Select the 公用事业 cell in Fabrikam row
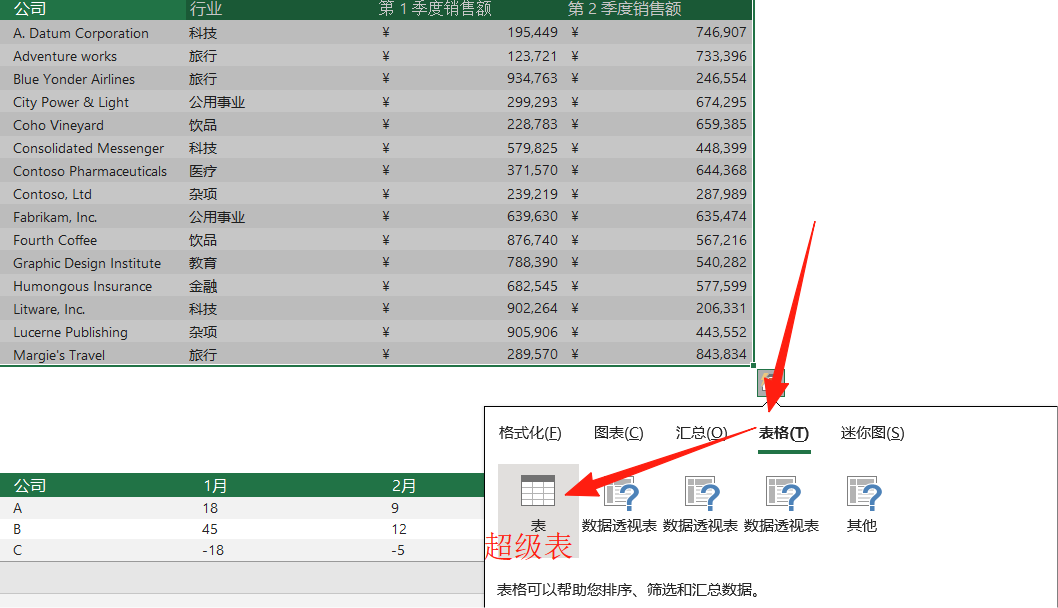This screenshot has height=608, width=1058. pos(217,217)
